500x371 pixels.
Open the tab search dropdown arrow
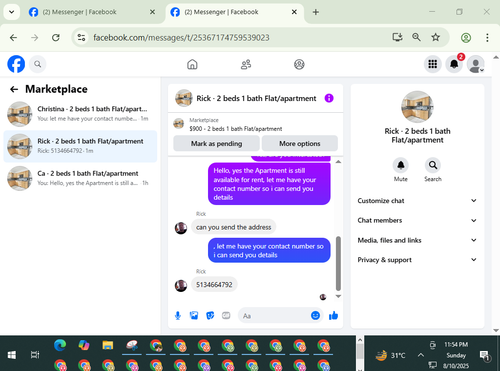point(12,12)
